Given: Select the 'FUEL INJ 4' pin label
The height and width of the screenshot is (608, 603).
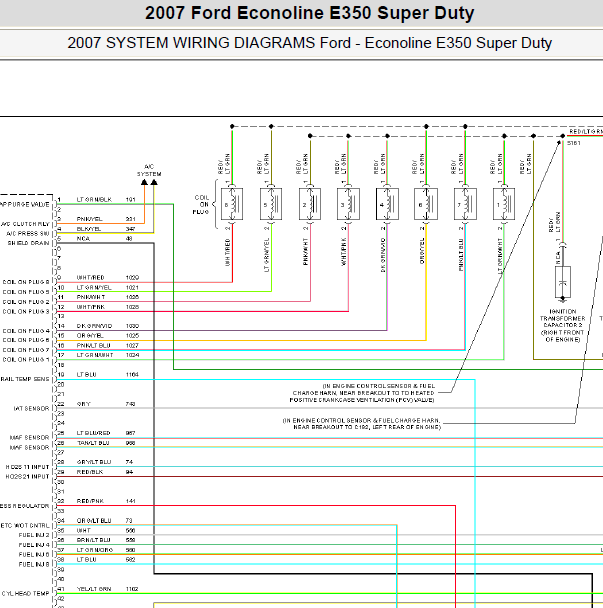Looking at the screenshot, I should (x=34, y=545).
